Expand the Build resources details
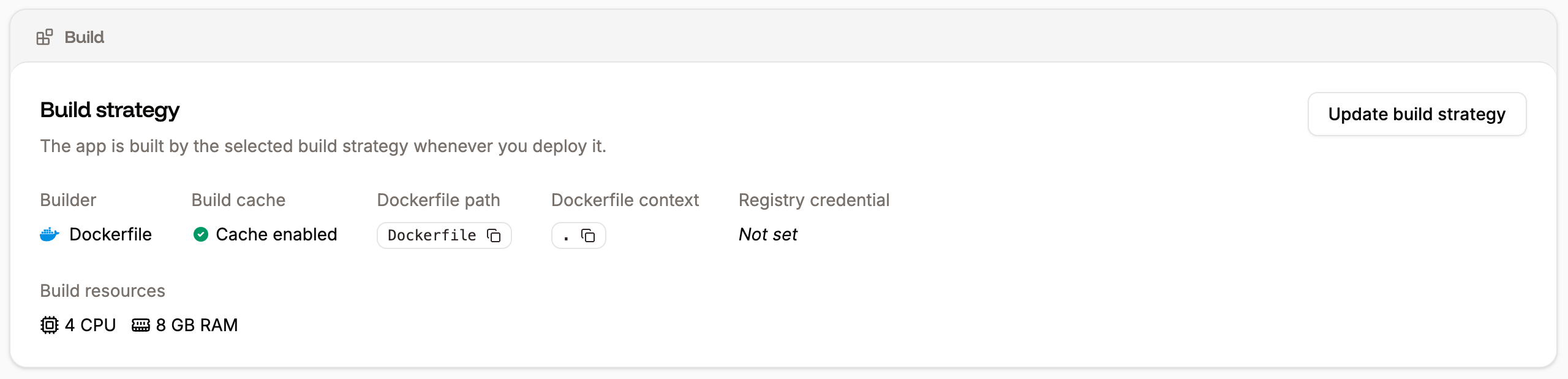The image size is (1568, 379). [102, 290]
